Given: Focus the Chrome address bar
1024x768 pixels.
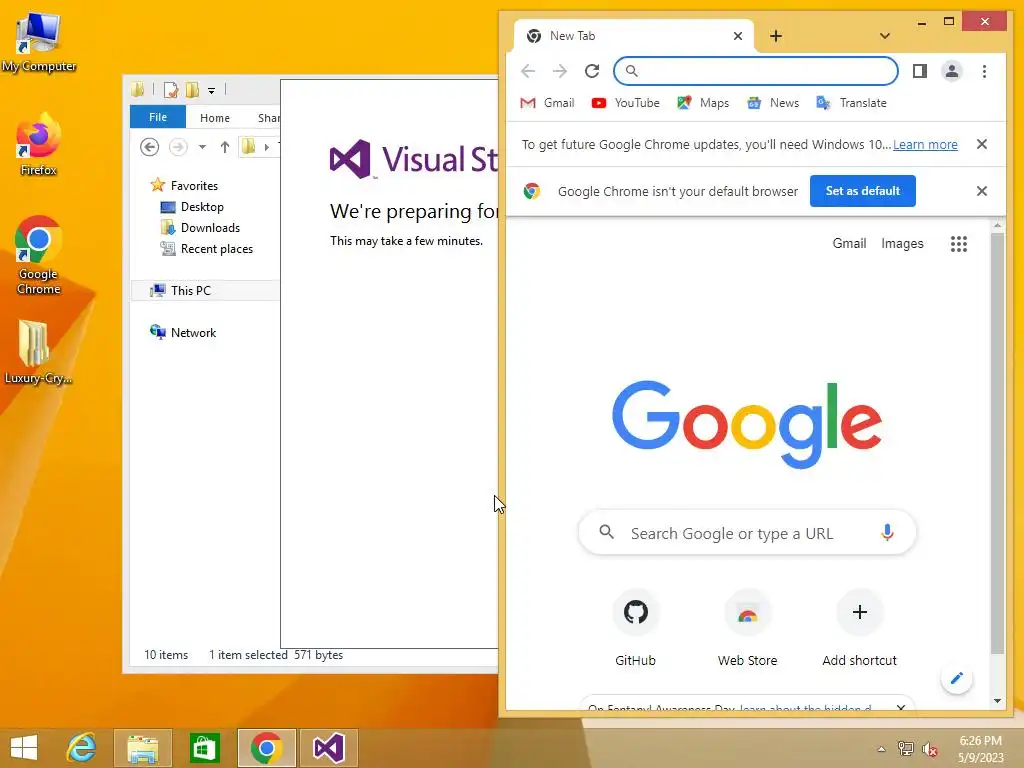Looking at the screenshot, I should pos(756,71).
